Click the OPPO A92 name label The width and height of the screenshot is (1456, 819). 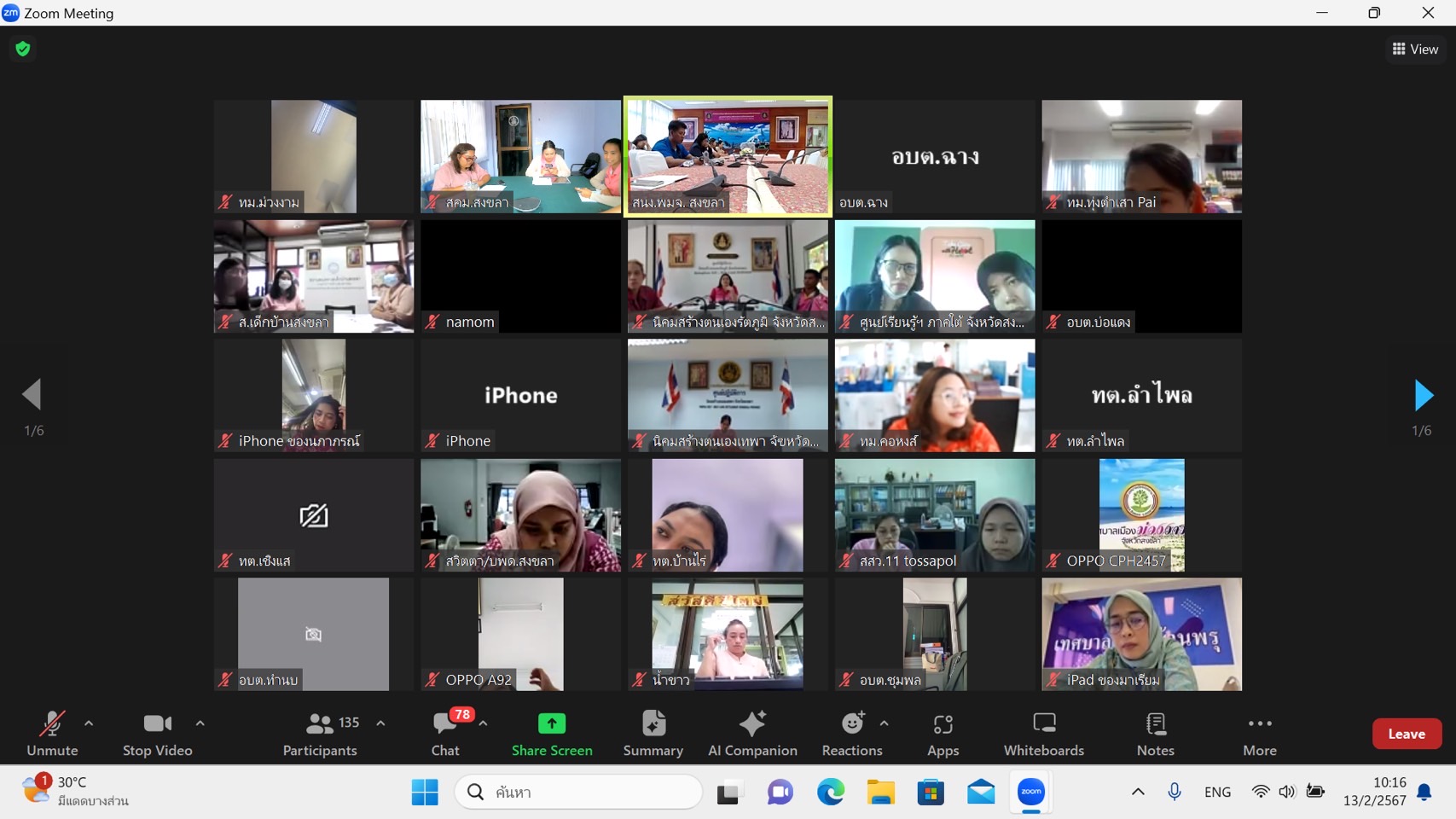(479, 680)
